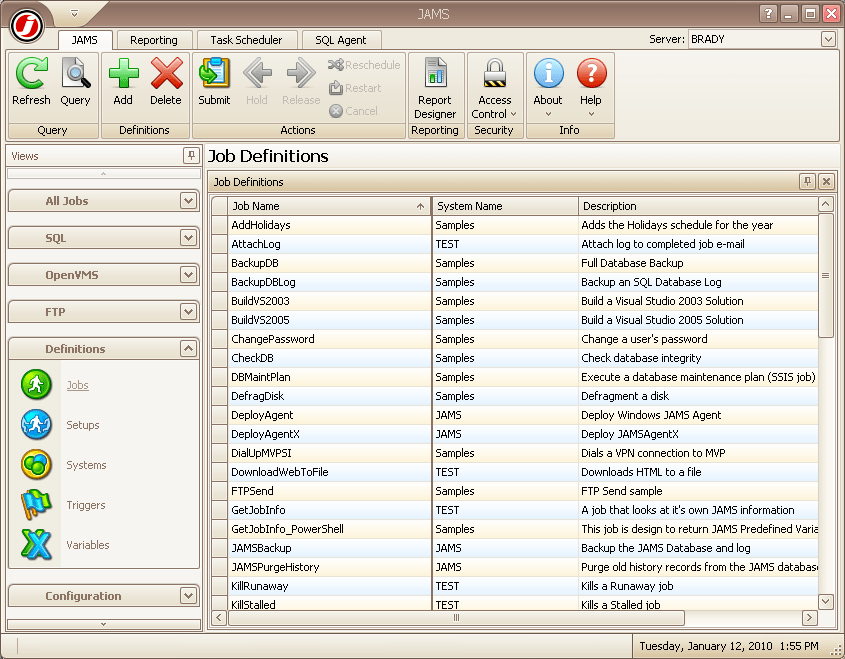
Task: Click the Release arrow icon
Action: pos(301,73)
